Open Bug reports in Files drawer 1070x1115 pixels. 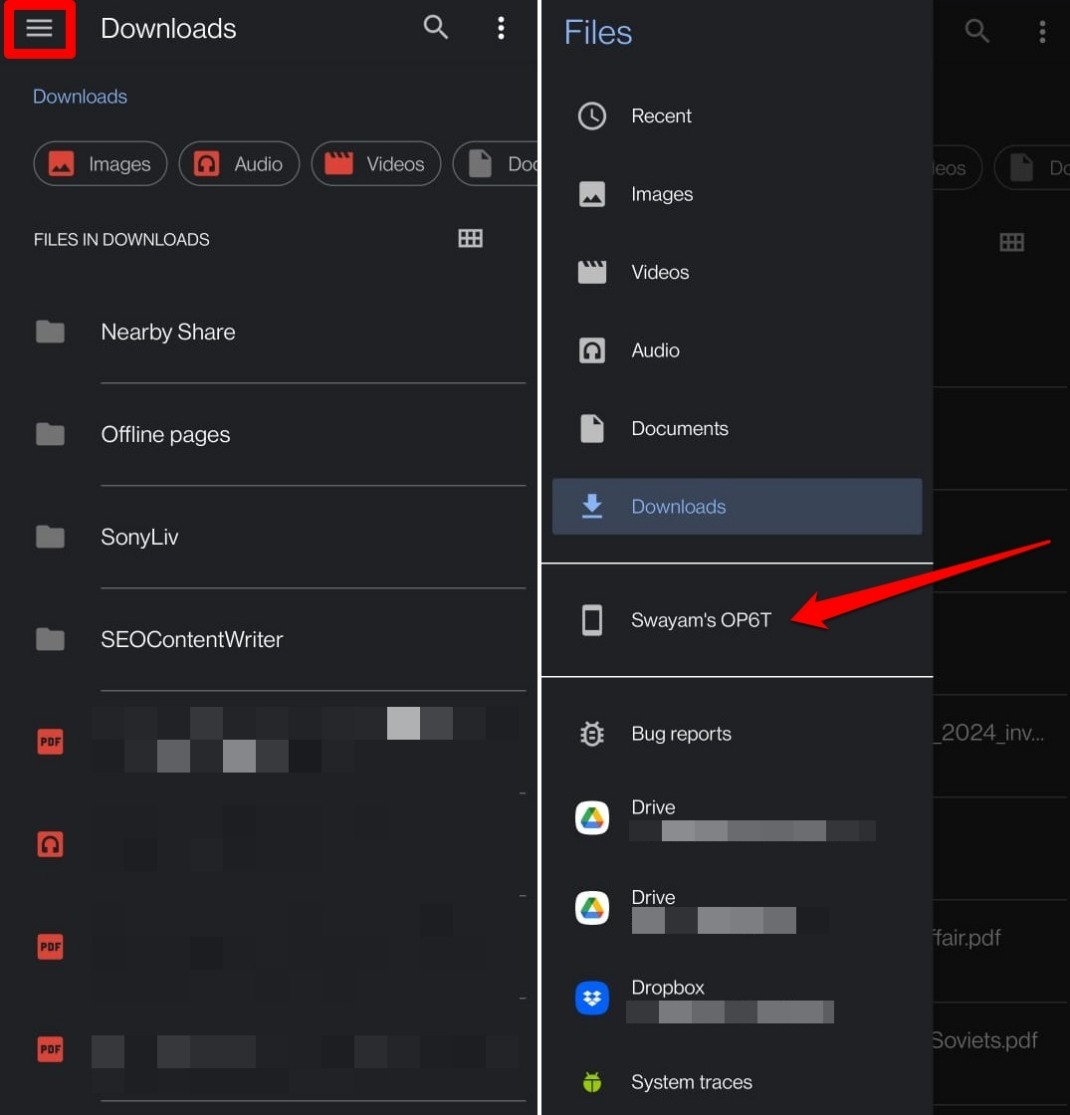(x=737, y=734)
